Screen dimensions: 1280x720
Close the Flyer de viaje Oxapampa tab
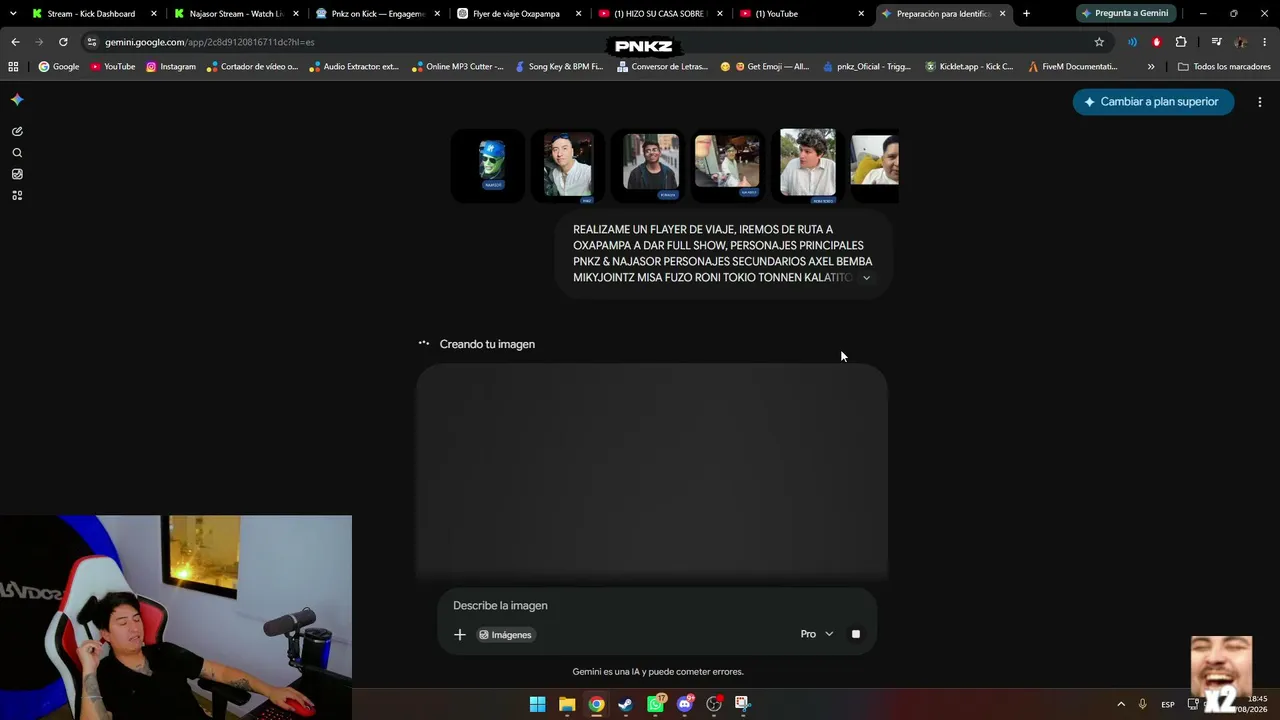click(x=579, y=14)
